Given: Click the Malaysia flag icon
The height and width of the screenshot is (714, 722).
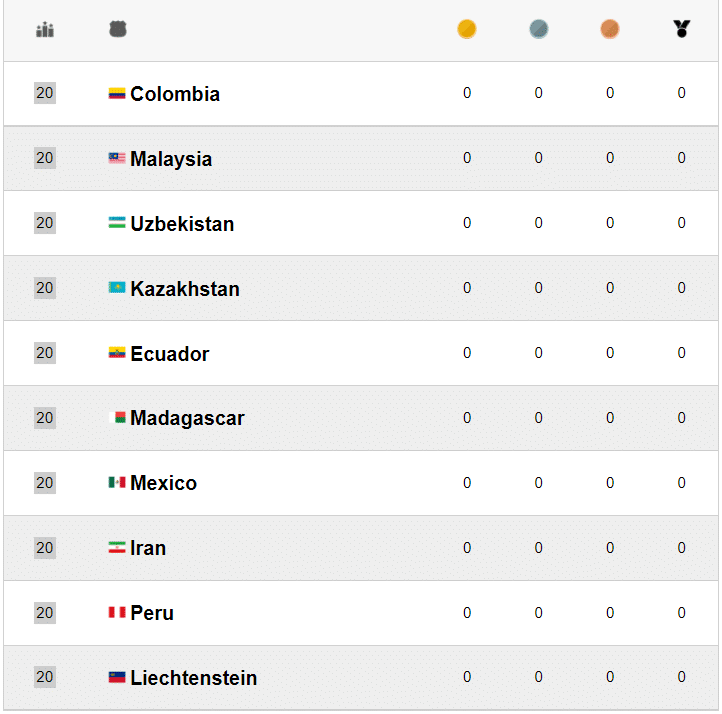Looking at the screenshot, I should (x=117, y=158).
